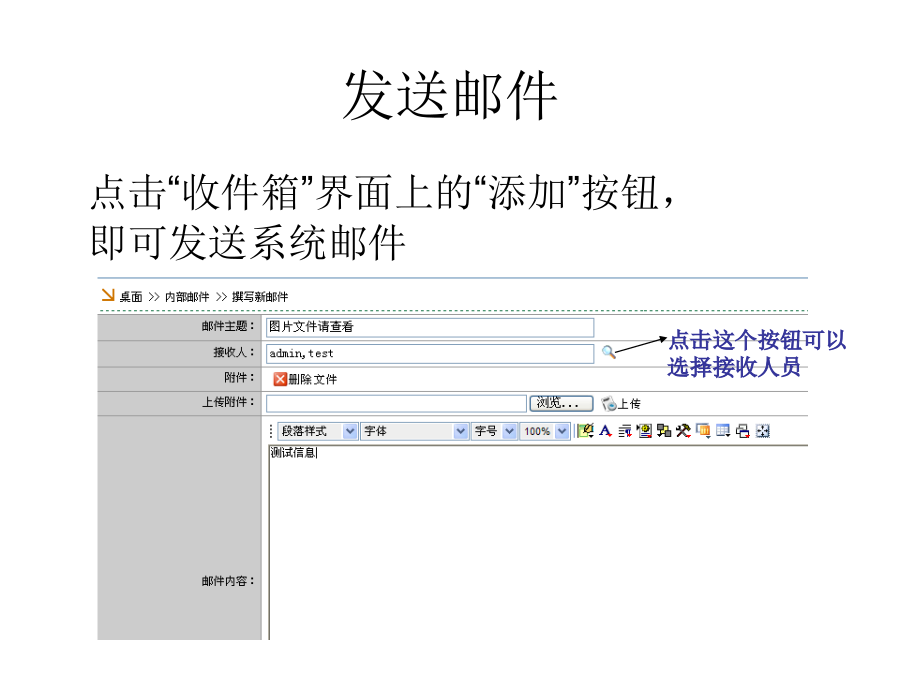Click the 撰写新邮件 breadcrumb item
The image size is (900, 675).
(260, 297)
